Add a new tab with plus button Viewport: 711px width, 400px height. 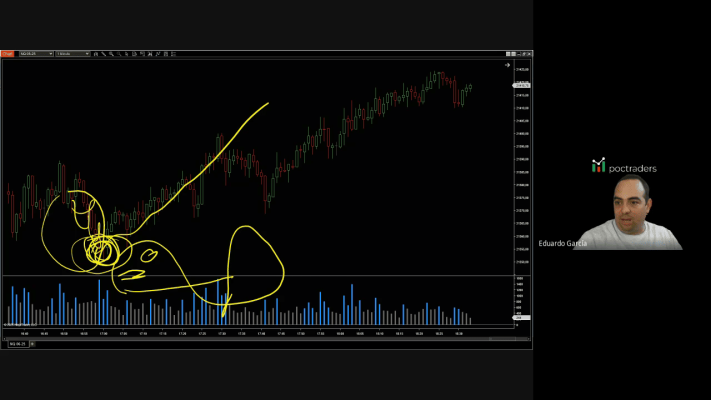click(x=31, y=343)
